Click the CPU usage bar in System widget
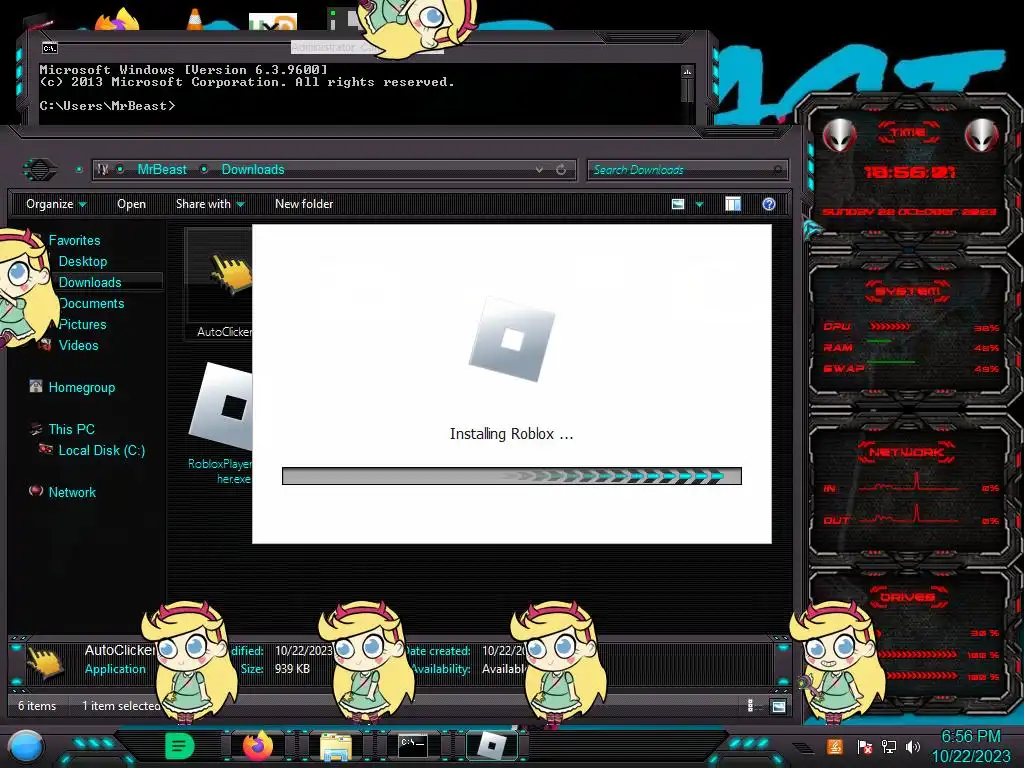Viewport: 1024px width, 768px height. click(x=889, y=327)
